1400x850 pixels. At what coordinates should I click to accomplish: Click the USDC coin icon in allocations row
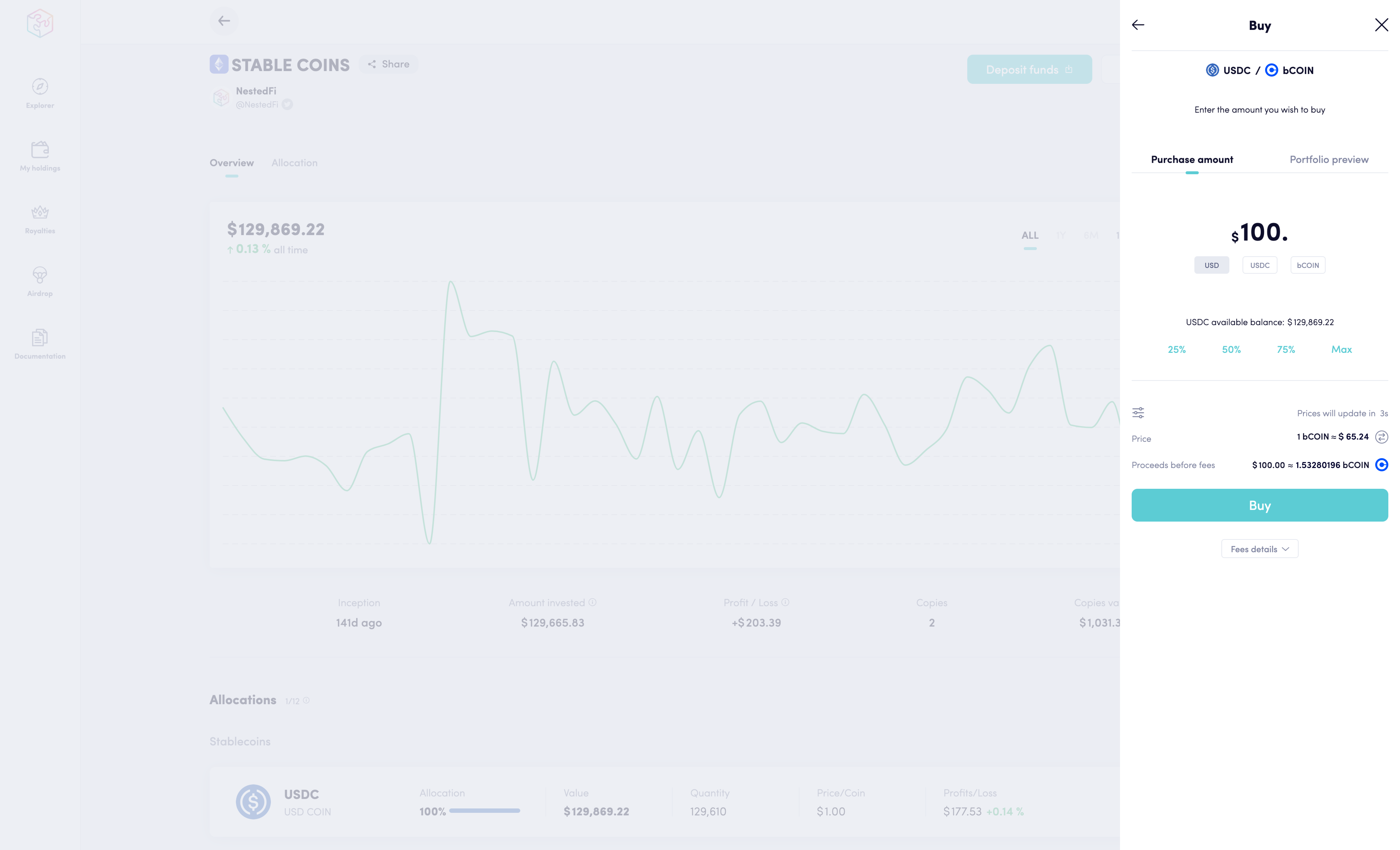(253, 802)
